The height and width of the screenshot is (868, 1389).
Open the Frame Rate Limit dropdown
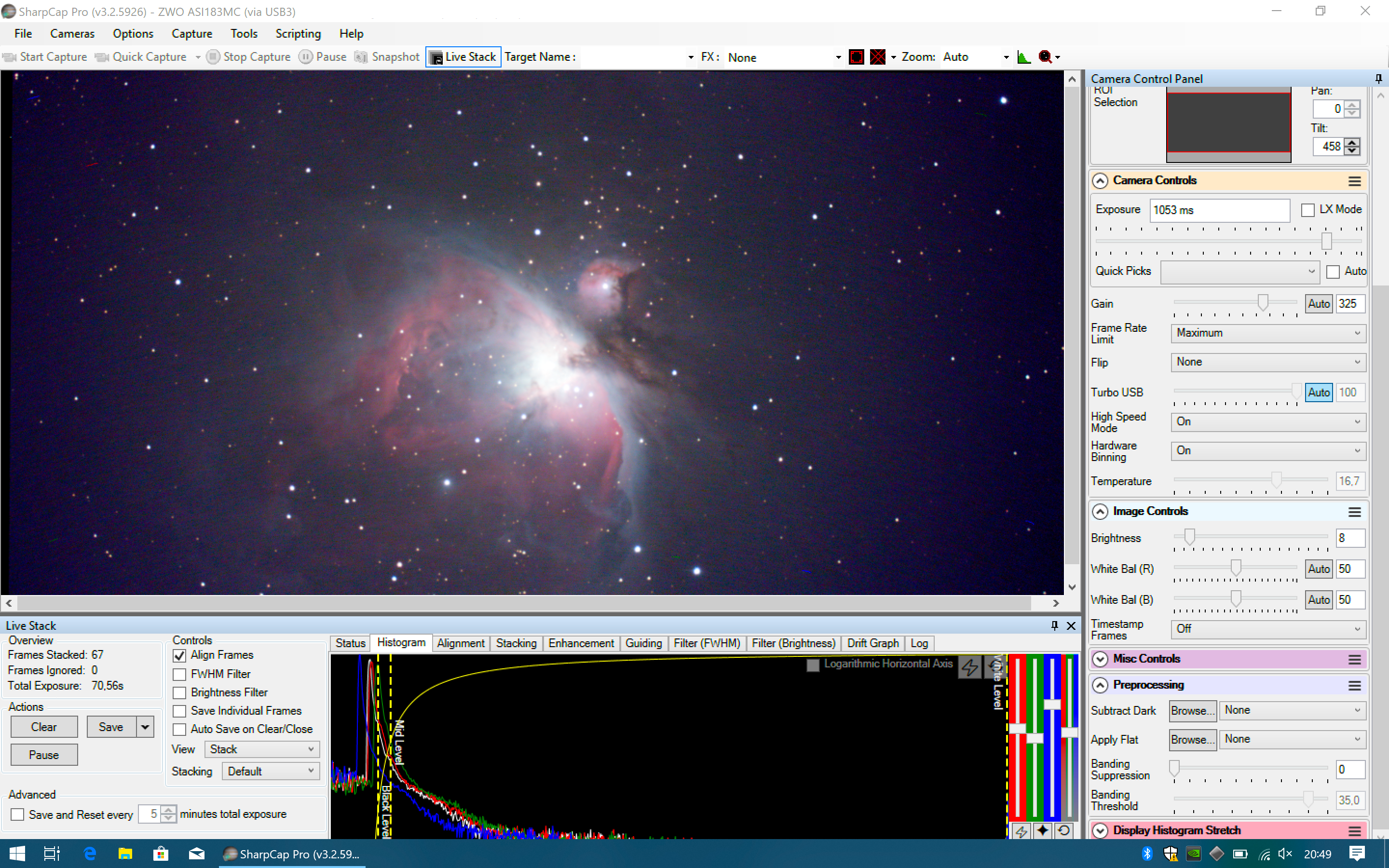(1268, 333)
